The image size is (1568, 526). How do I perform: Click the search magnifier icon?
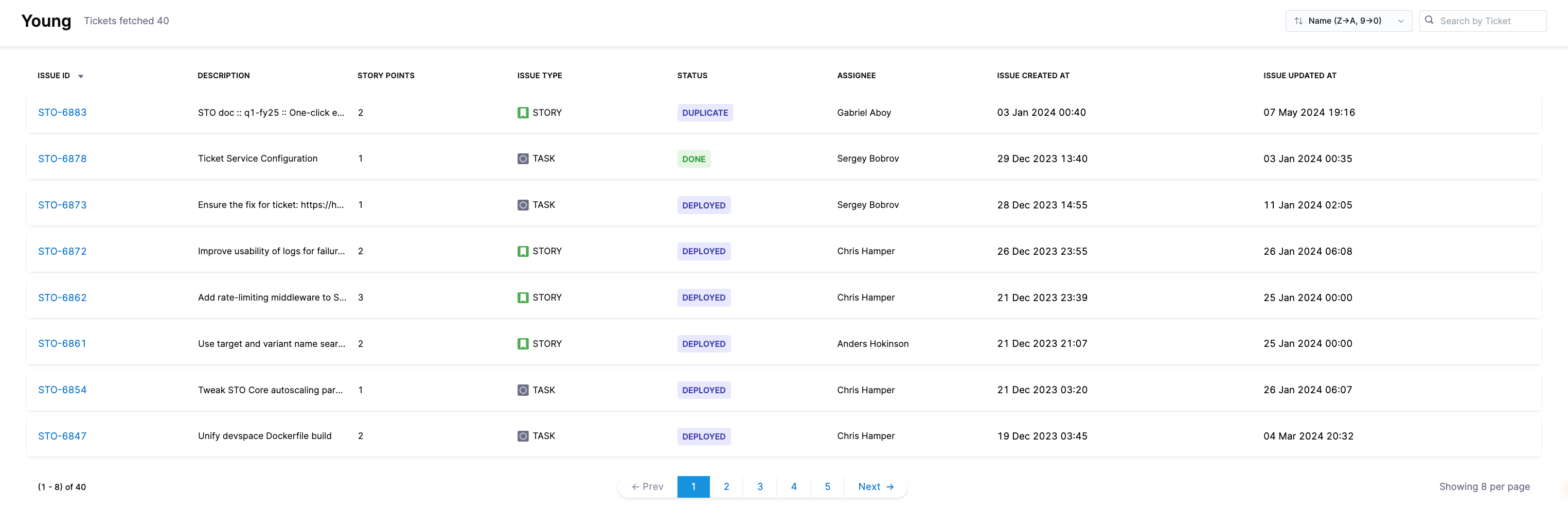[x=1429, y=20]
